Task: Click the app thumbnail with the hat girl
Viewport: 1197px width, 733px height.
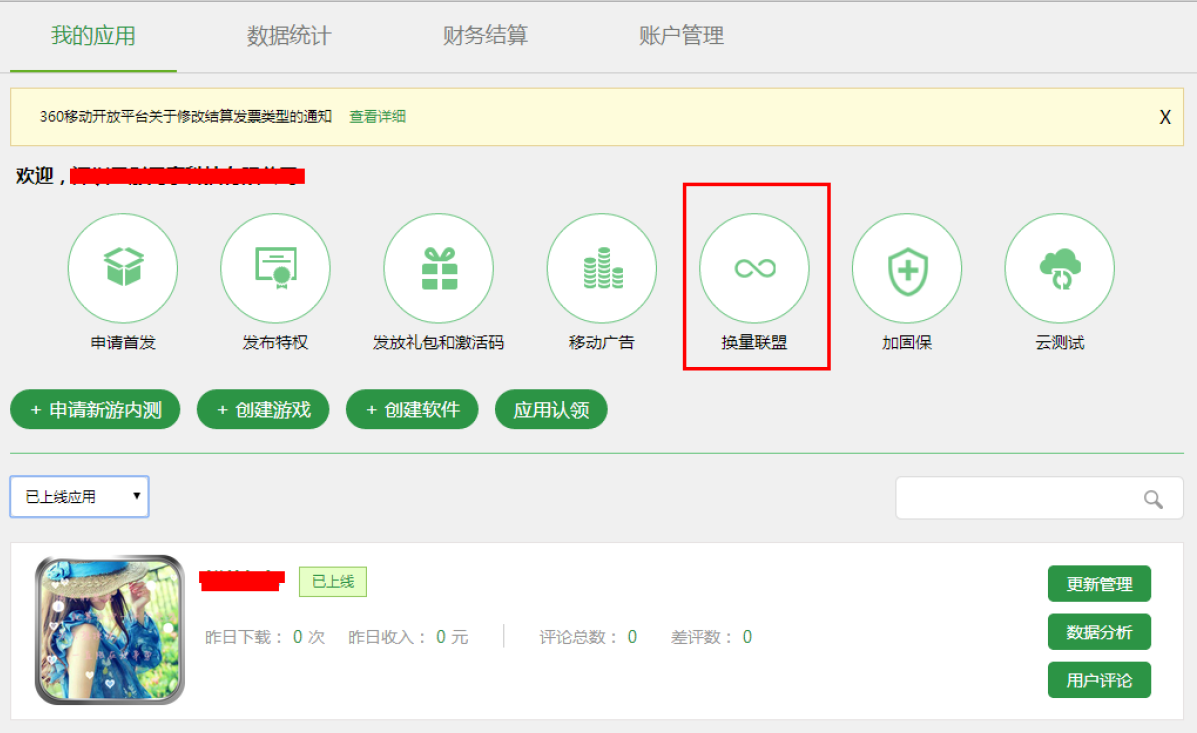Action: coord(110,630)
